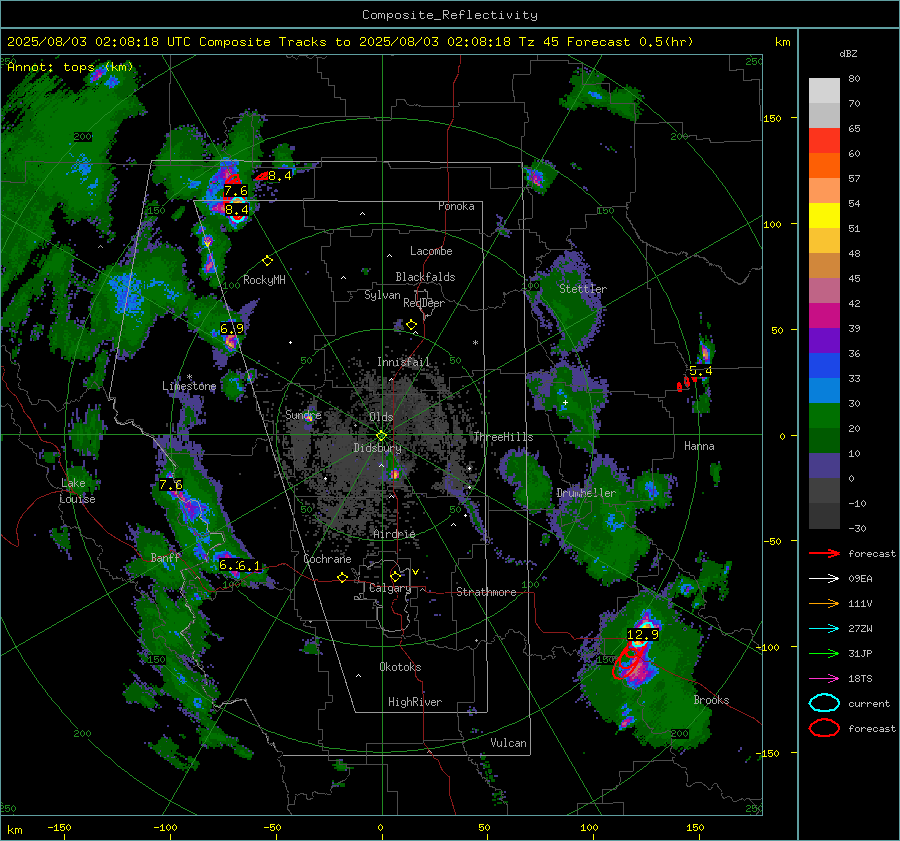Click the Cochrane city label
Viewport: 900px width, 841px height.
327,559
